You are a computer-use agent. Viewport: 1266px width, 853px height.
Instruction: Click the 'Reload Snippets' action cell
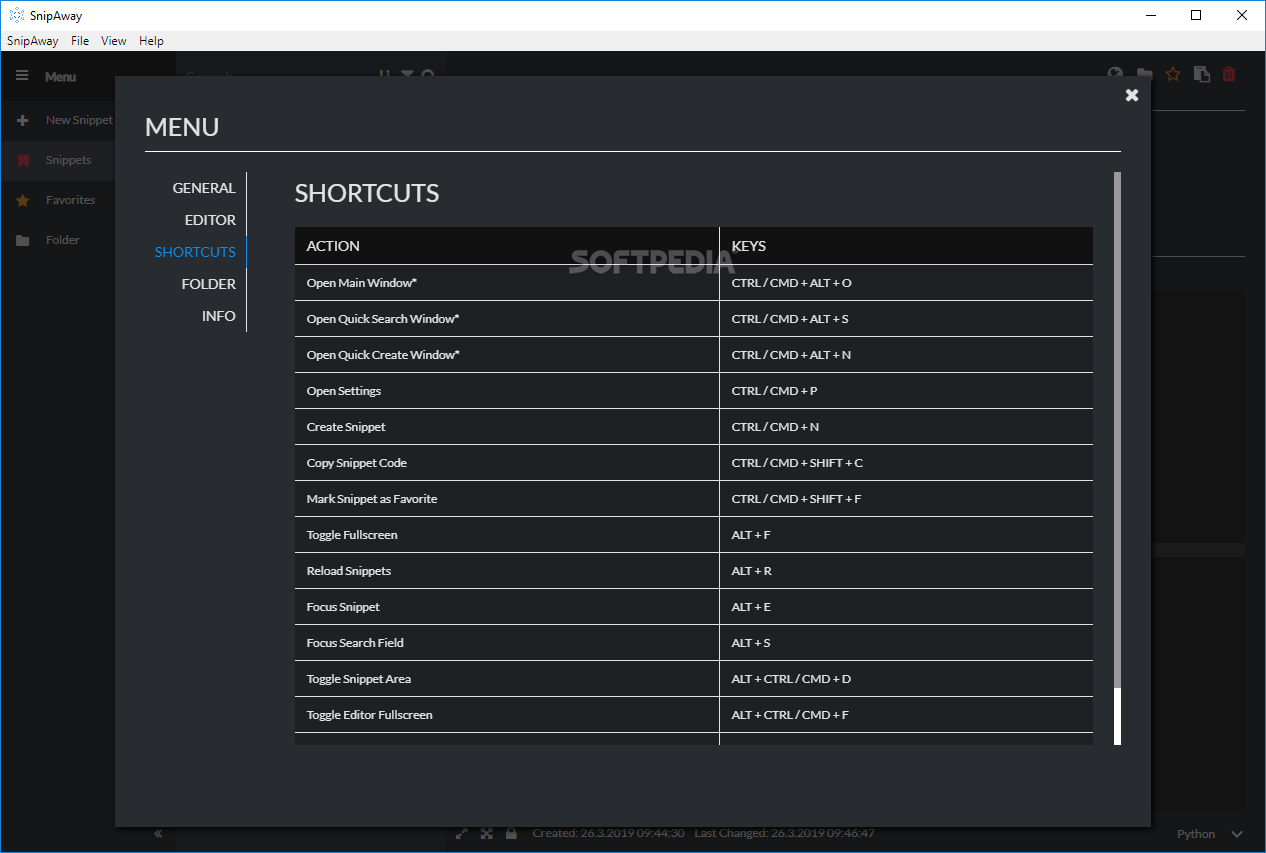507,571
